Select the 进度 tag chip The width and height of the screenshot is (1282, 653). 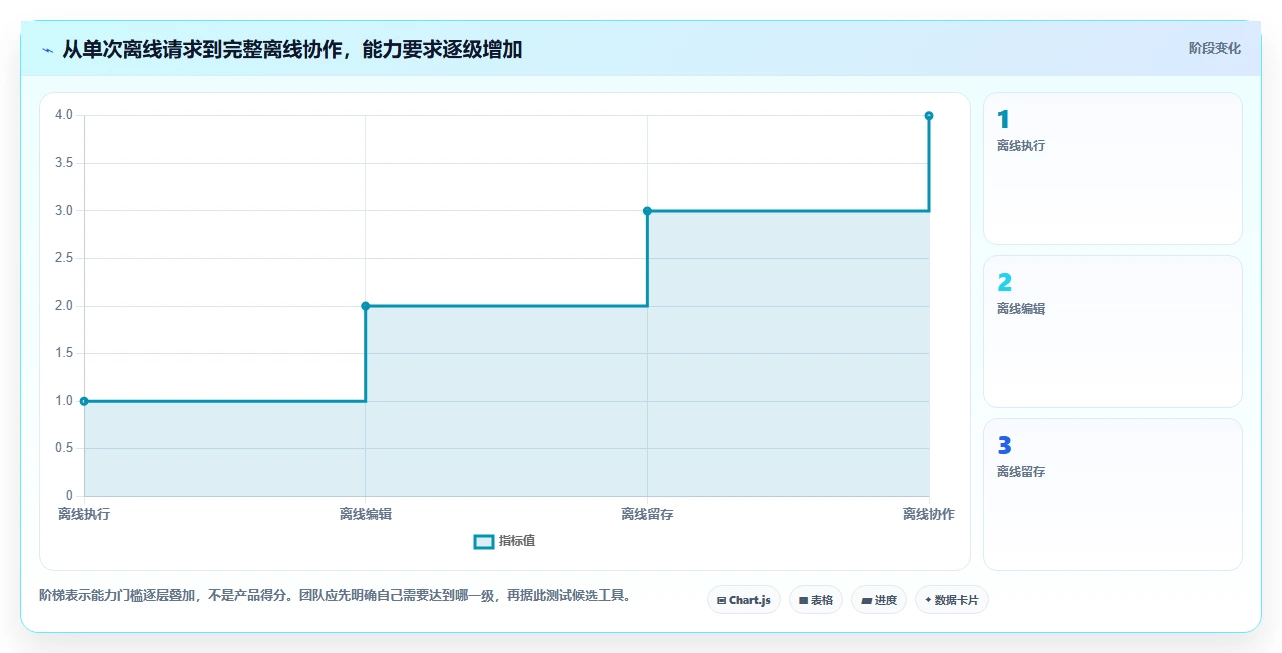pos(878,600)
